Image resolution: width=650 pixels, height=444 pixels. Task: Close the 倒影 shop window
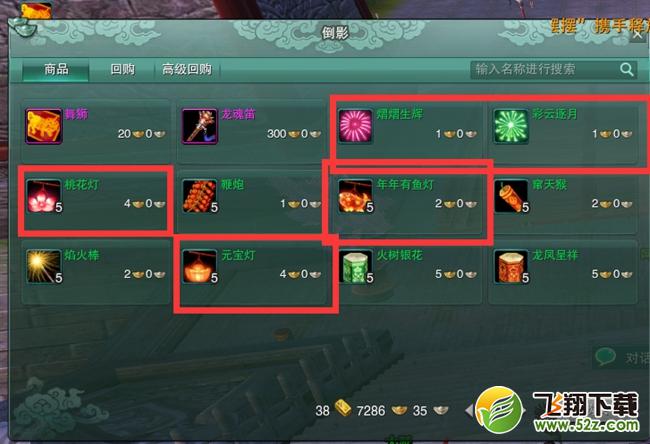click(x=638, y=35)
